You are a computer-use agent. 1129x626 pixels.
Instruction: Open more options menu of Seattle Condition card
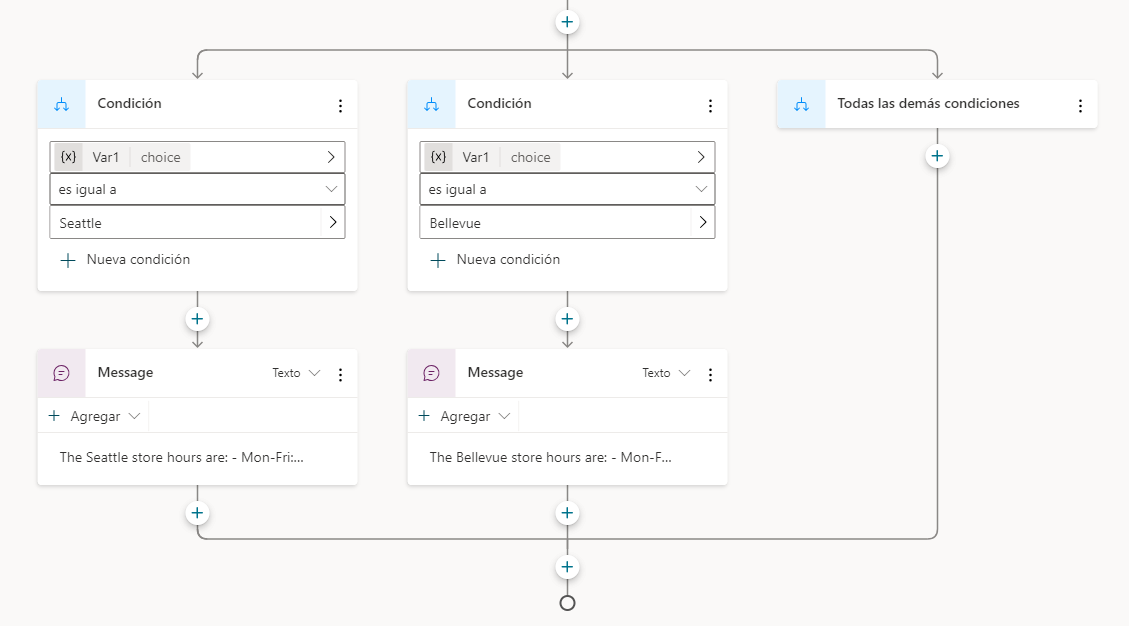(341, 106)
